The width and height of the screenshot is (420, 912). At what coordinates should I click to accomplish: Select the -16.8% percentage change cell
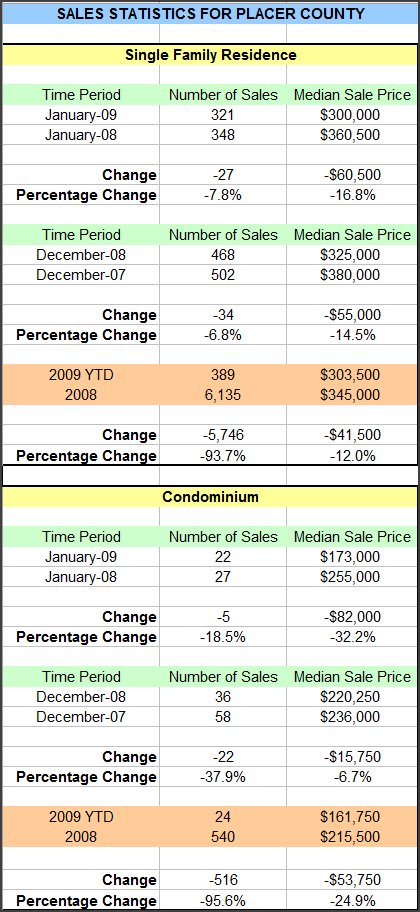[351, 195]
